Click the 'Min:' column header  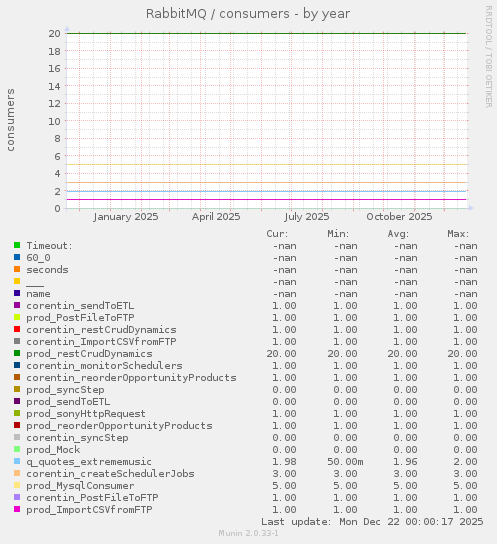point(338,233)
